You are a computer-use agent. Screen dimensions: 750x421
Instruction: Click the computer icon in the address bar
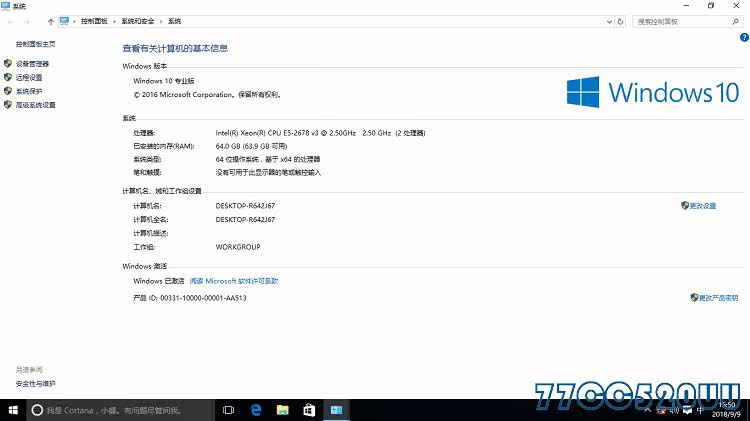click(x=64, y=21)
